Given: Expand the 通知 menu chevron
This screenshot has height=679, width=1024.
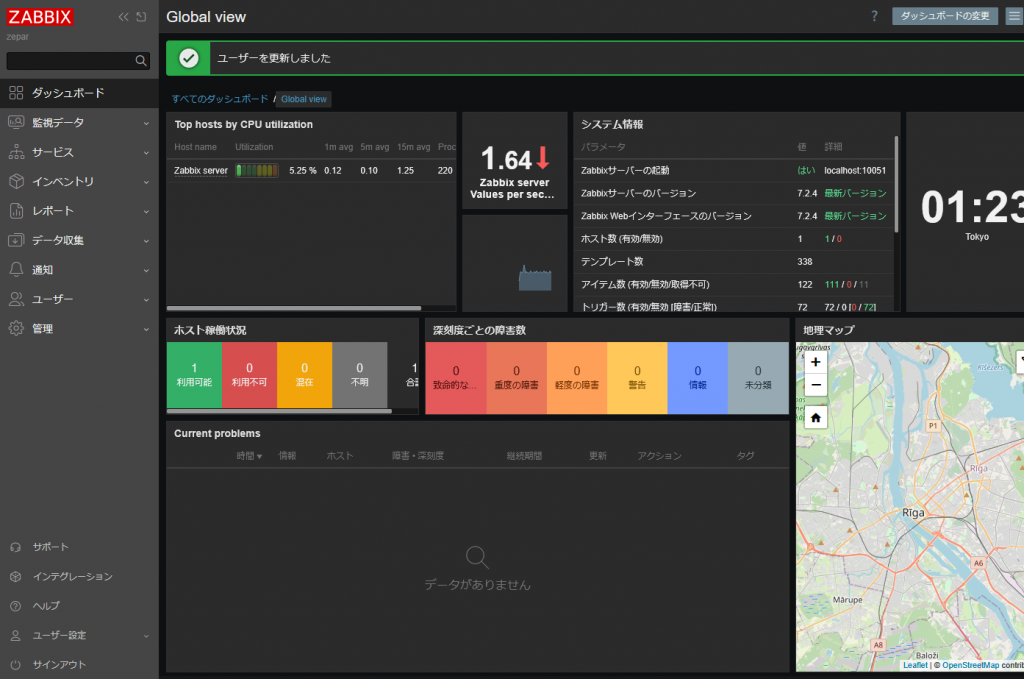Looking at the screenshot, I should 146,270.
